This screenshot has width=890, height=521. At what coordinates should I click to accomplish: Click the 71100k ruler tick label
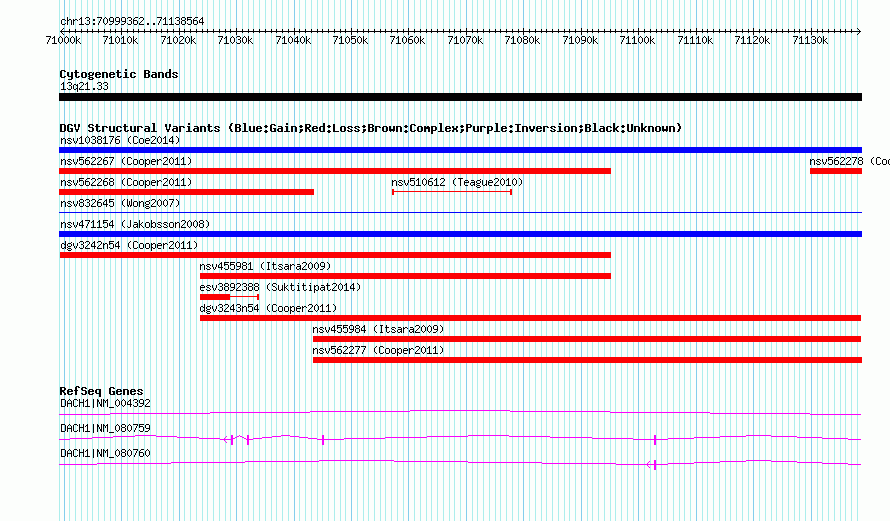637,40
